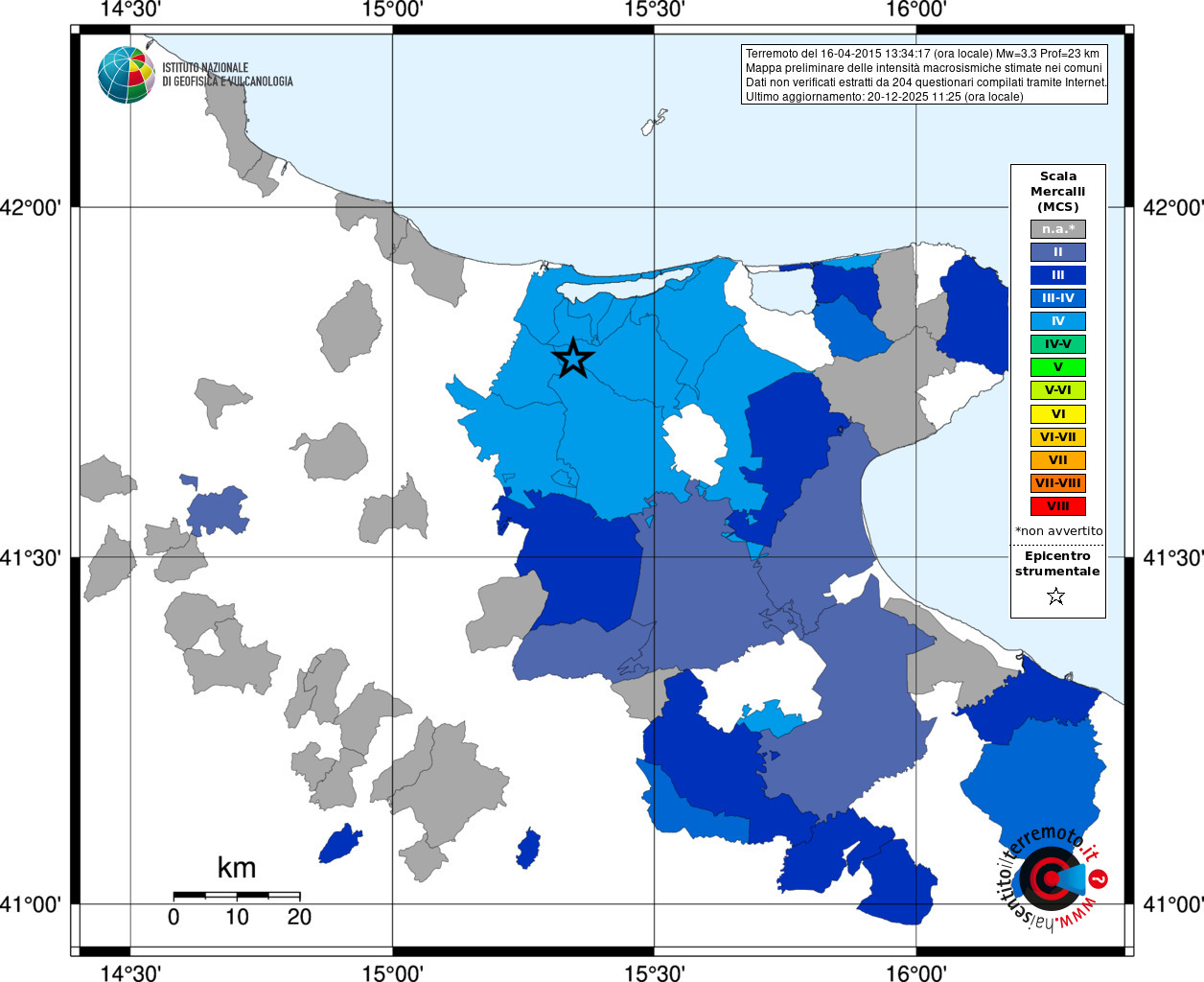Click the Scala Mercalli (MCS) legend title
Screen dimensions: 1204x982
[1058, 192]
